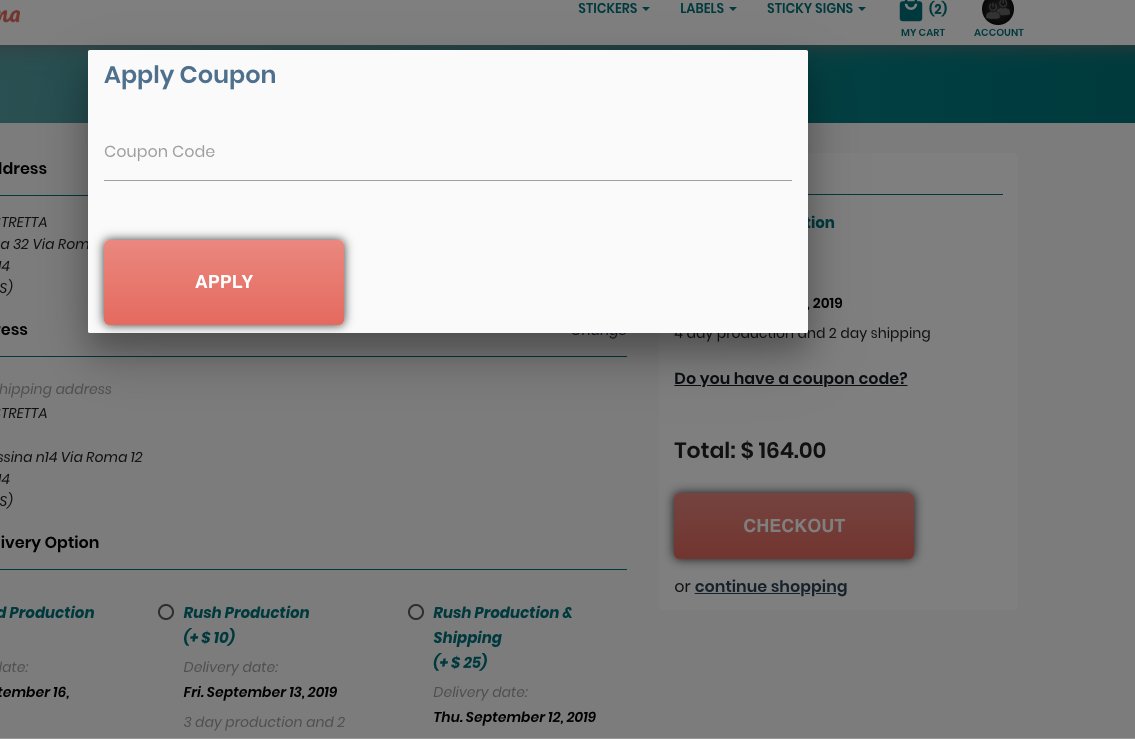Screen dimensions: 1135x739
Task: Expand the STICKY SIGNS dropdown menu
Action: (816, 9)
